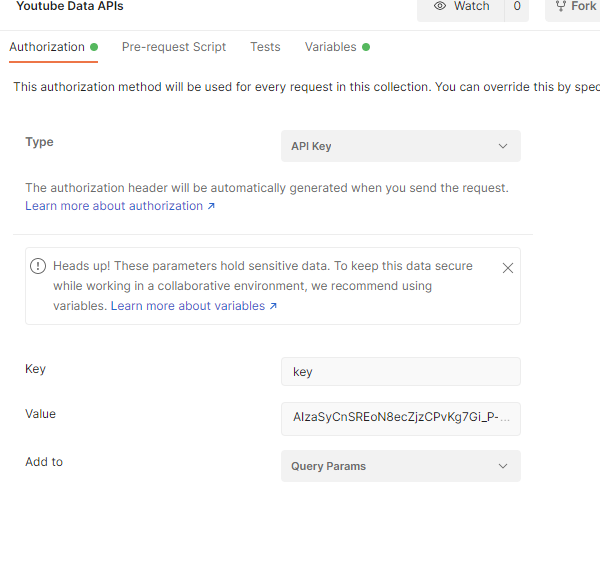
Task: Open the Add to Query Params dropdown
Action: pyautogui.click(x=401, y=466)
